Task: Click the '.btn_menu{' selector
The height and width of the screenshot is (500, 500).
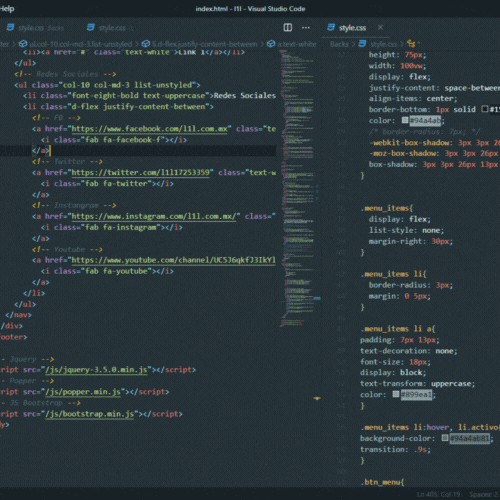Action: [382, 482]
